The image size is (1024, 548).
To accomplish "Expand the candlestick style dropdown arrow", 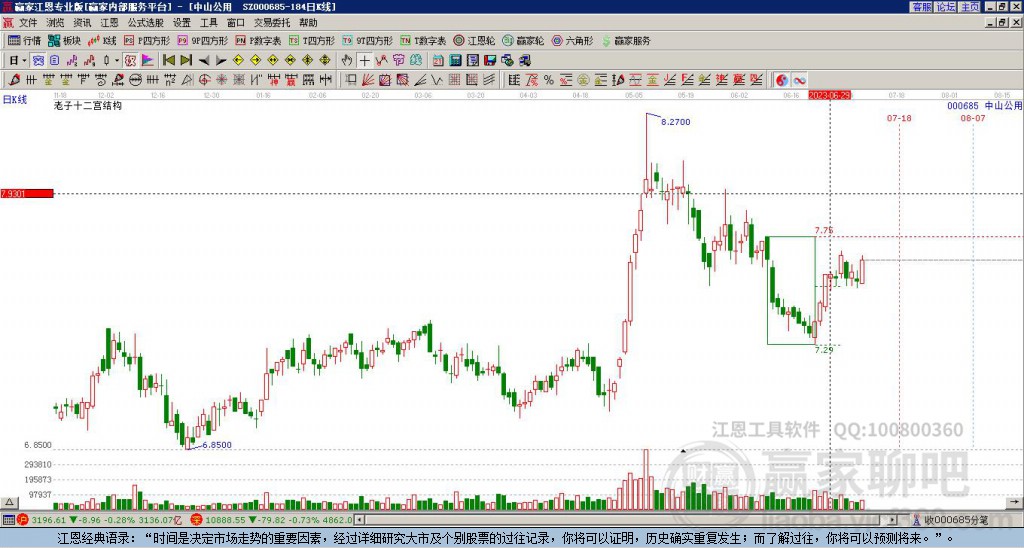I will (117, 61).
